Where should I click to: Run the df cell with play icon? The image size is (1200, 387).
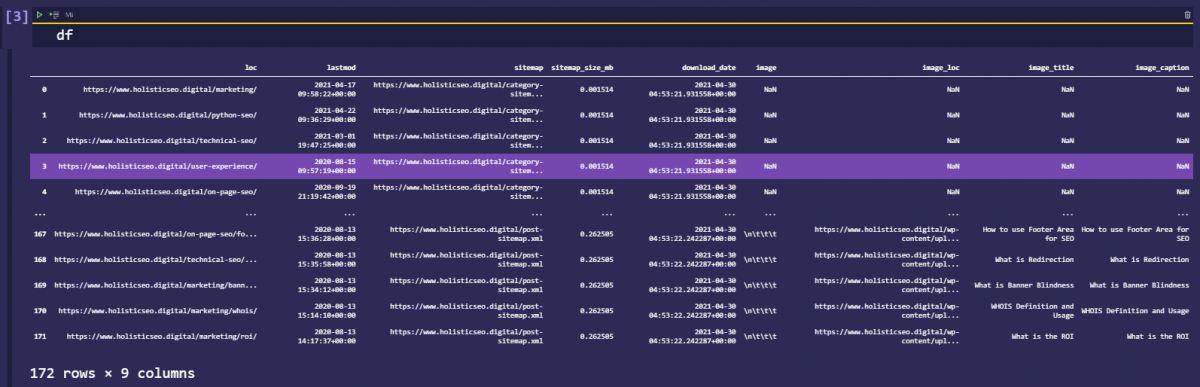click(x=39, y=15)
